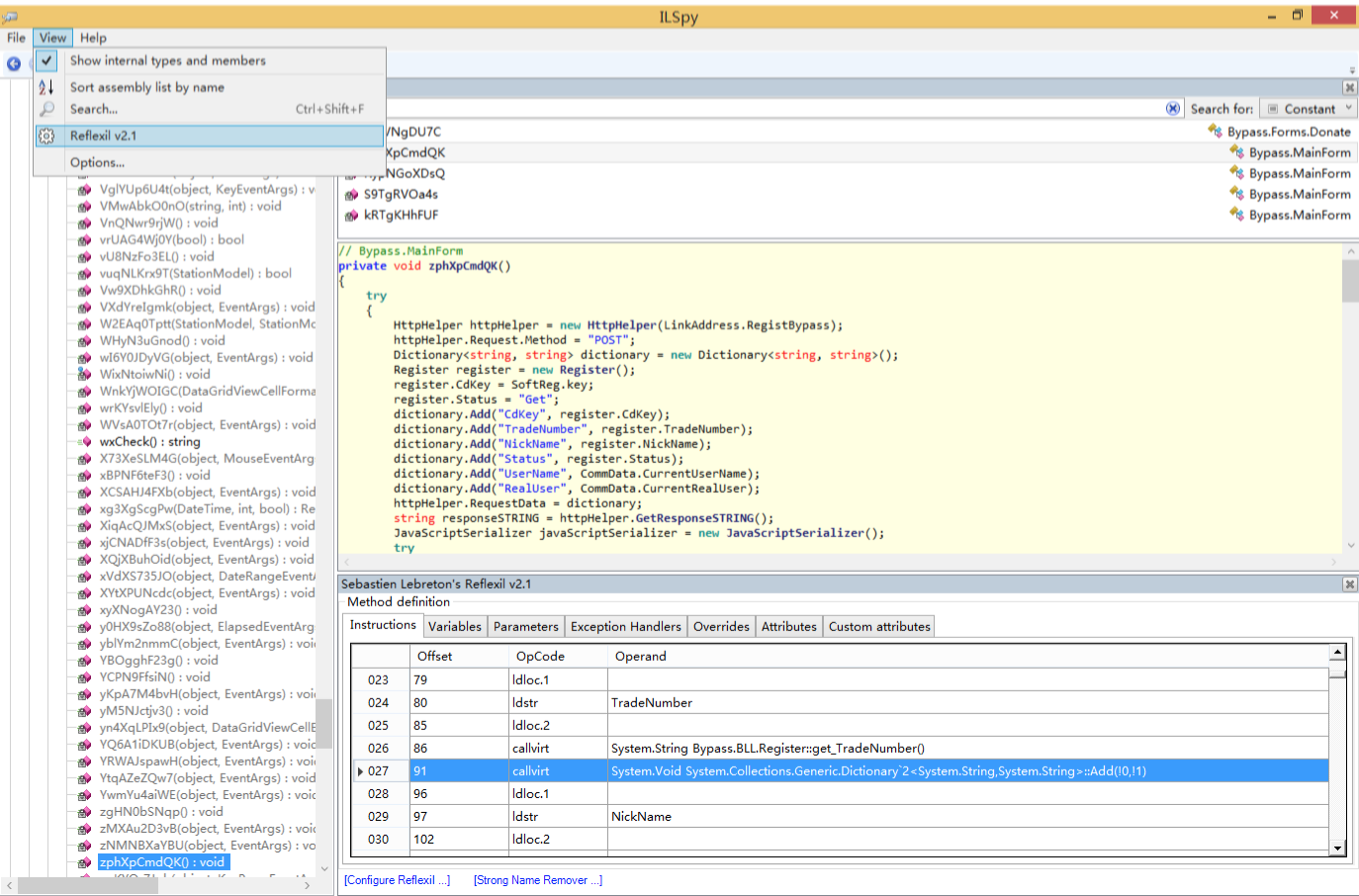Click the Configure Reflexil link
Viewport: 1359px width, 896px height.
397,880
